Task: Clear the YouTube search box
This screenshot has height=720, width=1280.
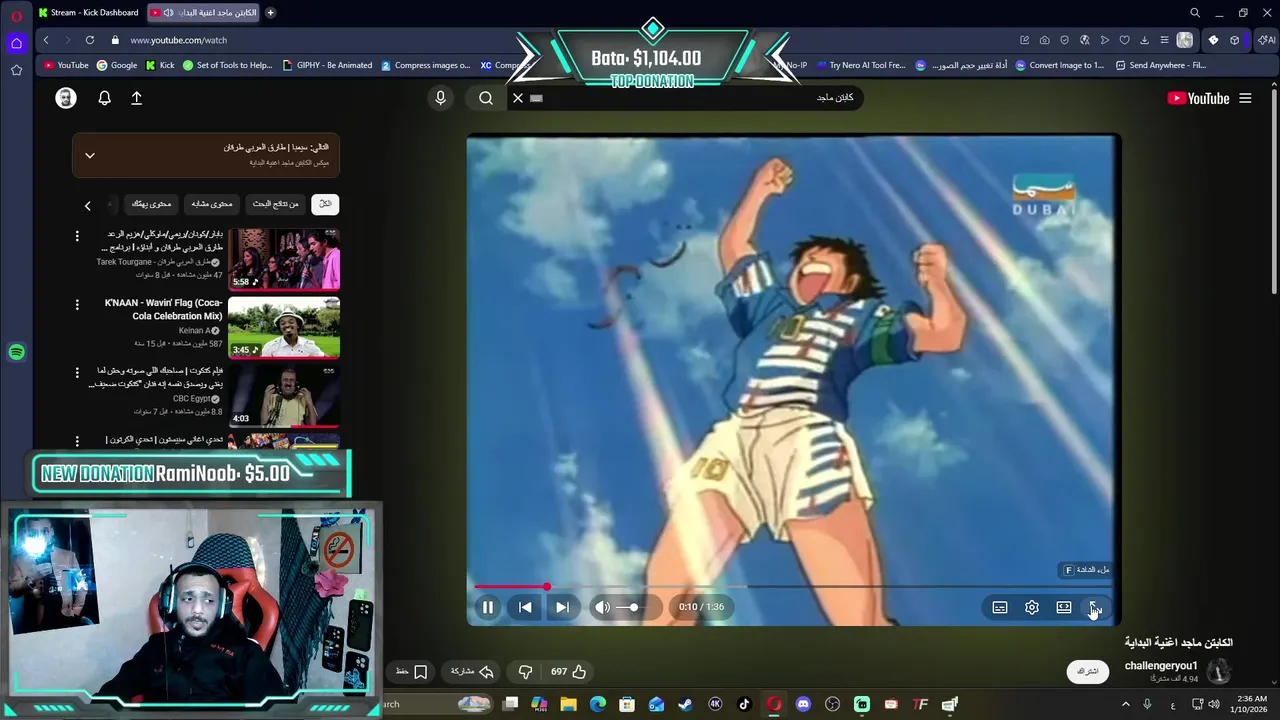Action: pyautogui.click(x=518, y=98)
